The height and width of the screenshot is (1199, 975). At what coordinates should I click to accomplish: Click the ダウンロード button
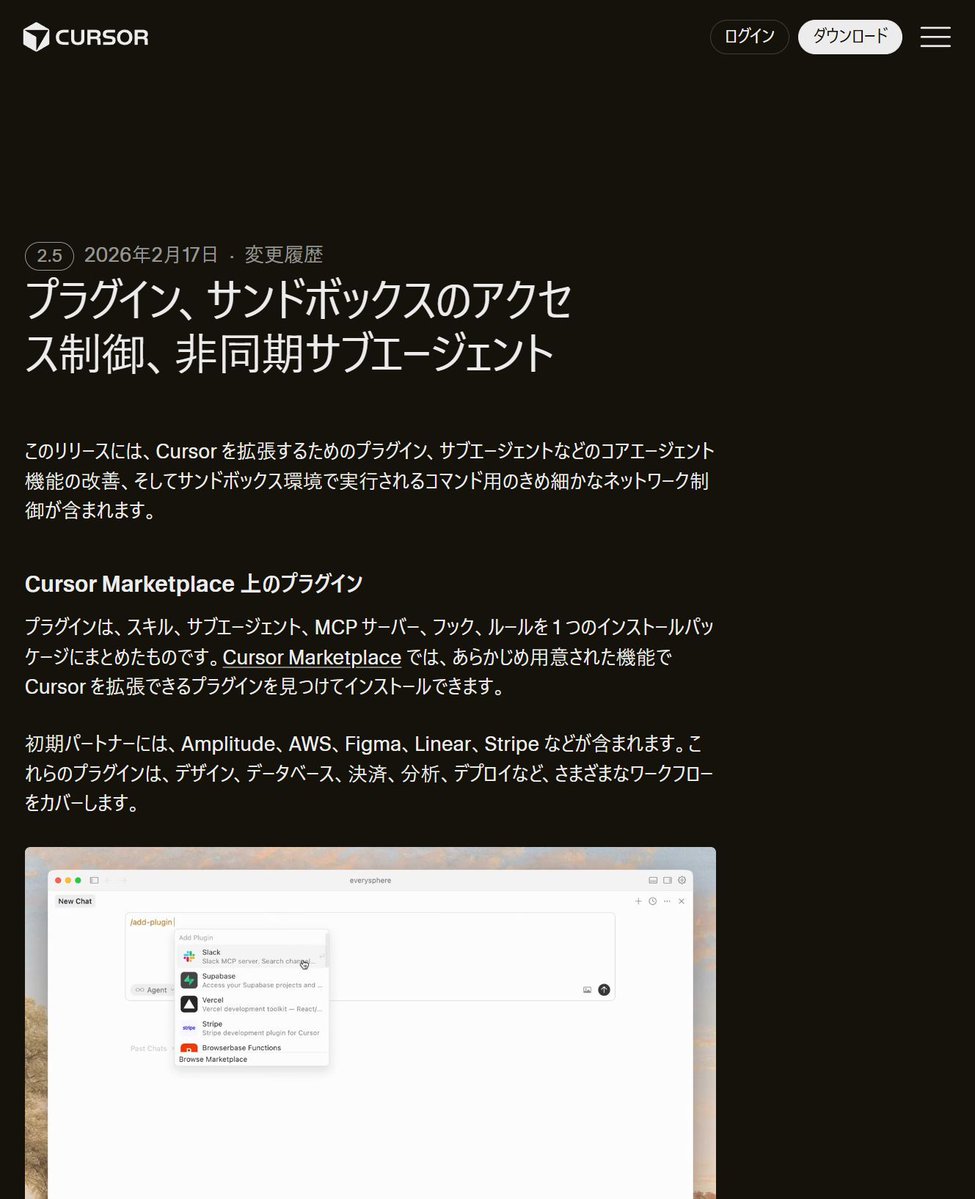pyautogui.click(x=850, y=37)
